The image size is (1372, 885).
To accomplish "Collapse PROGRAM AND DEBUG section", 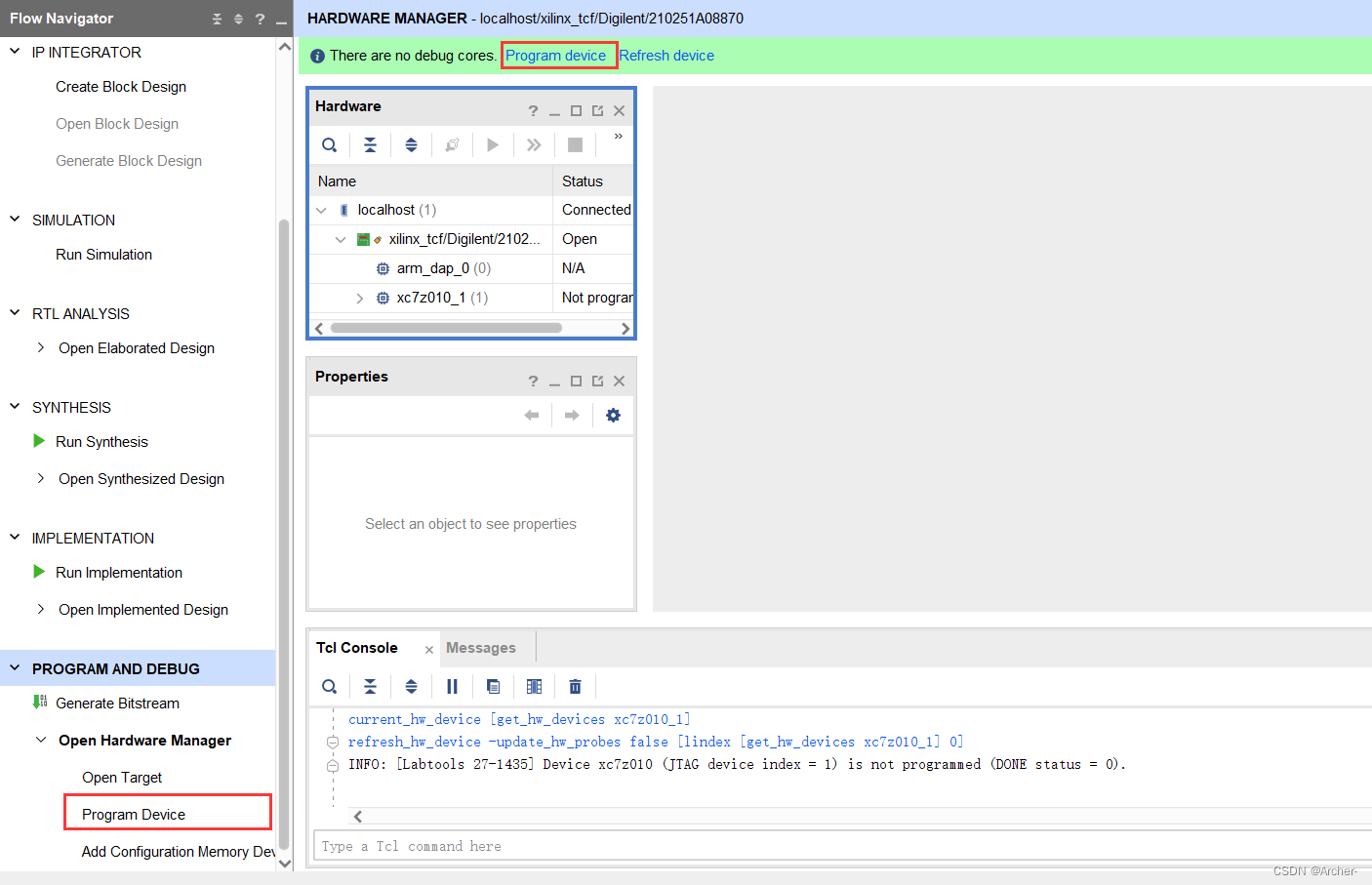I will [15, 668].
